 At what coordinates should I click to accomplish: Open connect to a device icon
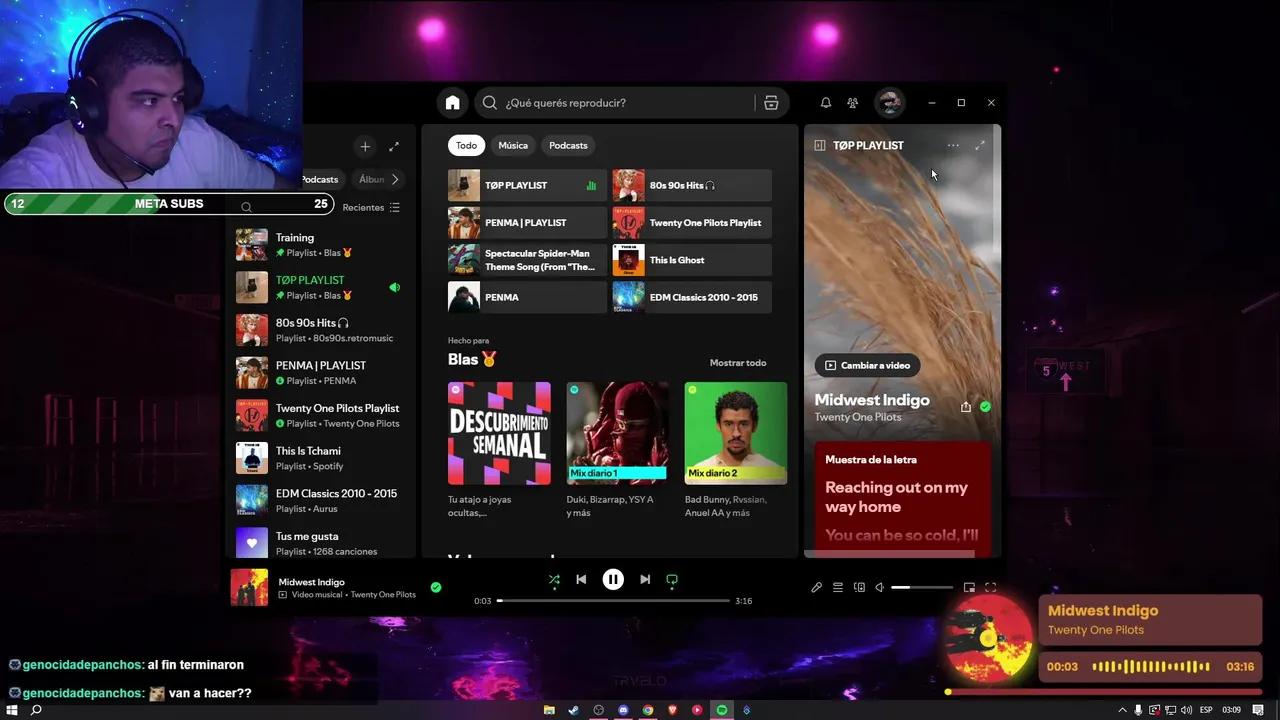[x=859, y=587]
